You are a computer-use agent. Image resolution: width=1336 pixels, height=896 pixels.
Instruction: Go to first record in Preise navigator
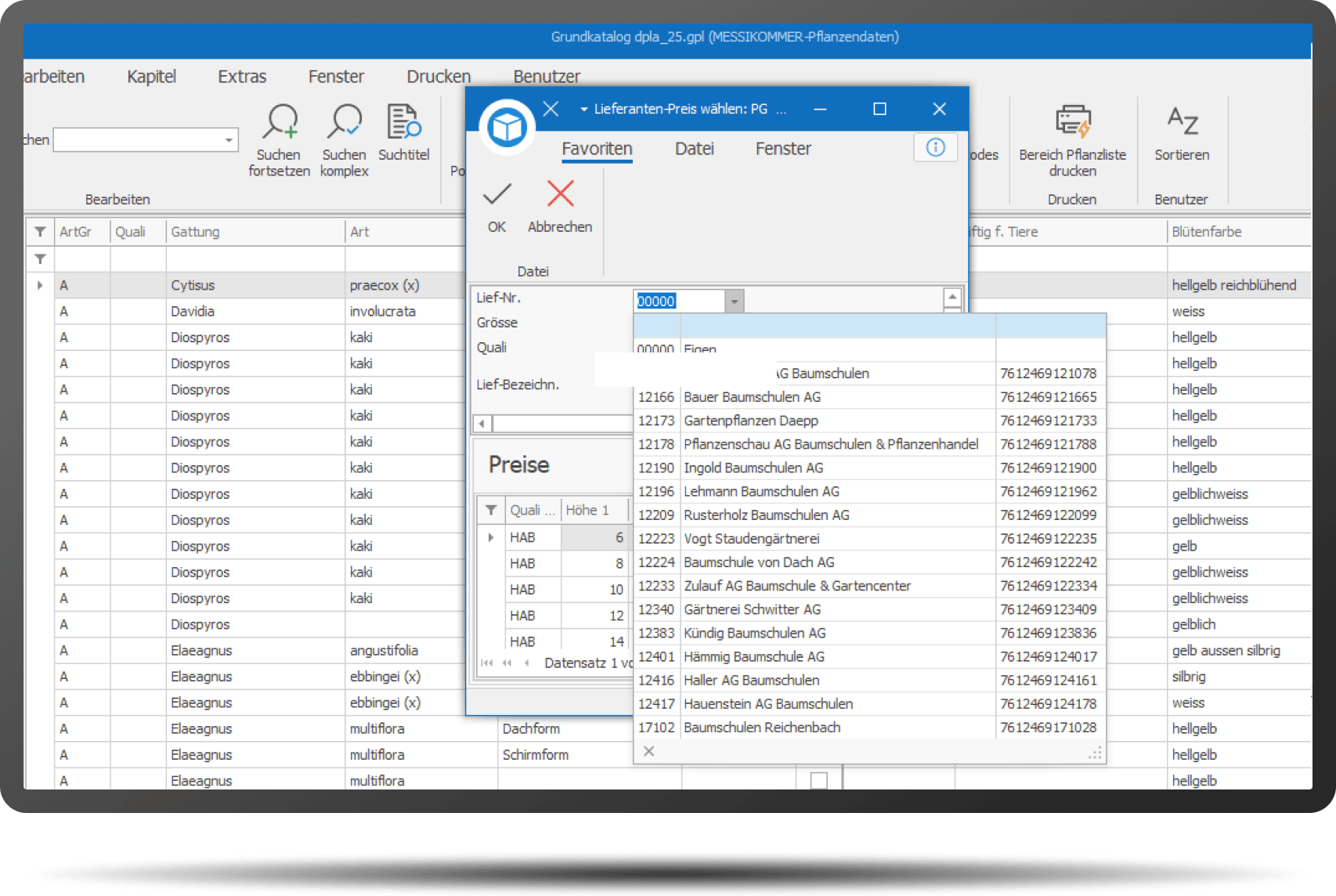(487, 663)
